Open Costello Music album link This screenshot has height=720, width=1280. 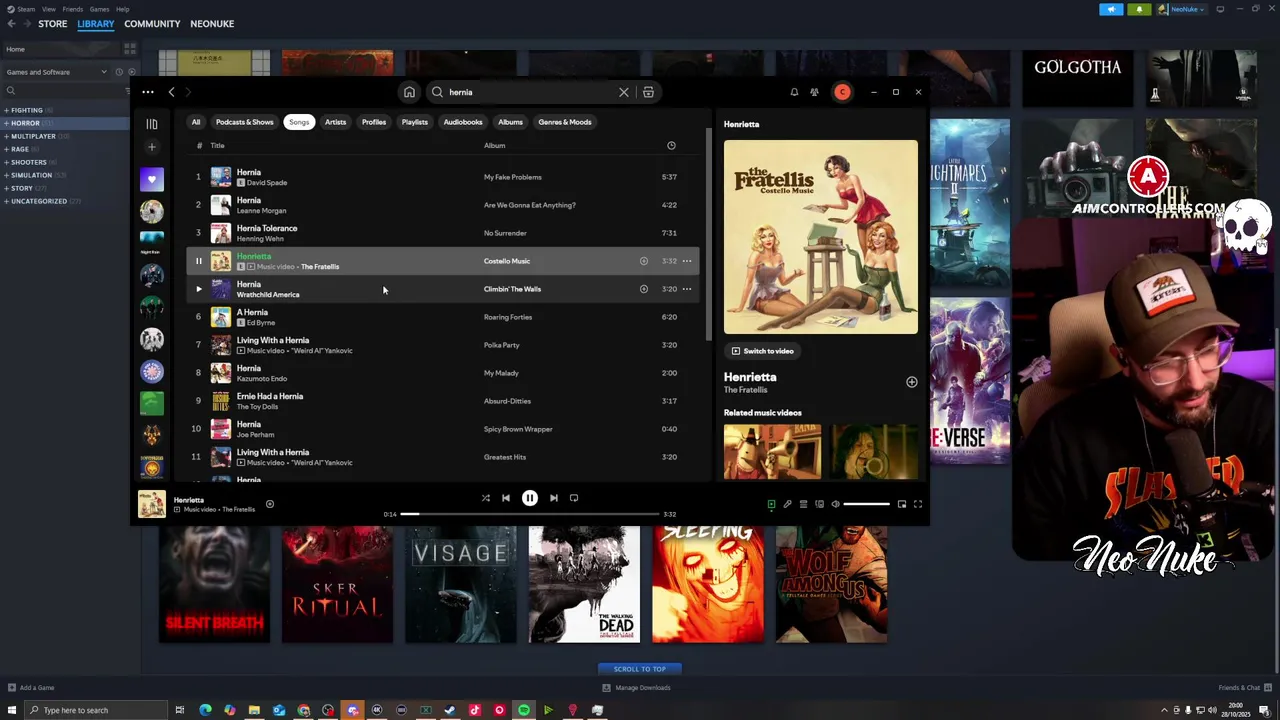507,261
